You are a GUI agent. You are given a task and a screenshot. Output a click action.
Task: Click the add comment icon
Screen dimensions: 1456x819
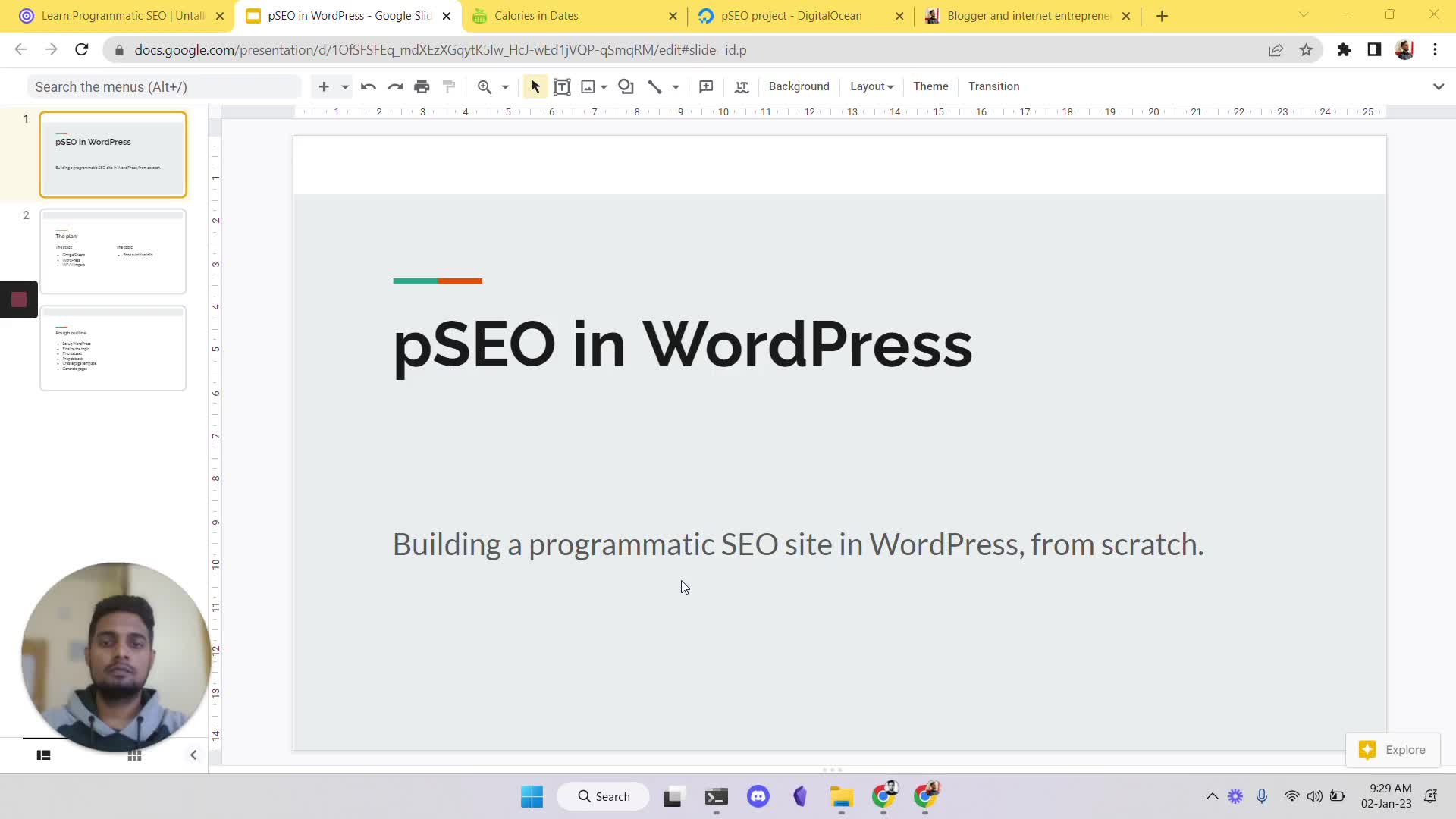click(706, 86)
